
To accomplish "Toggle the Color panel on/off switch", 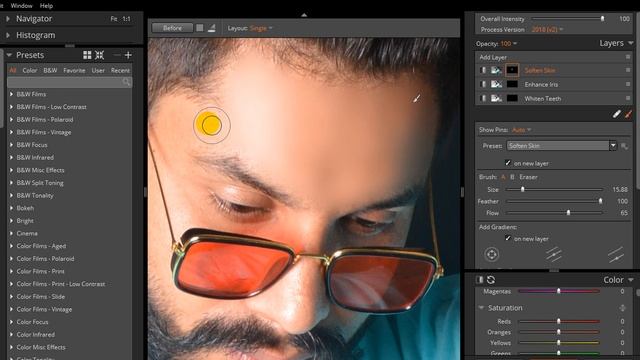I will click(480, 280).
